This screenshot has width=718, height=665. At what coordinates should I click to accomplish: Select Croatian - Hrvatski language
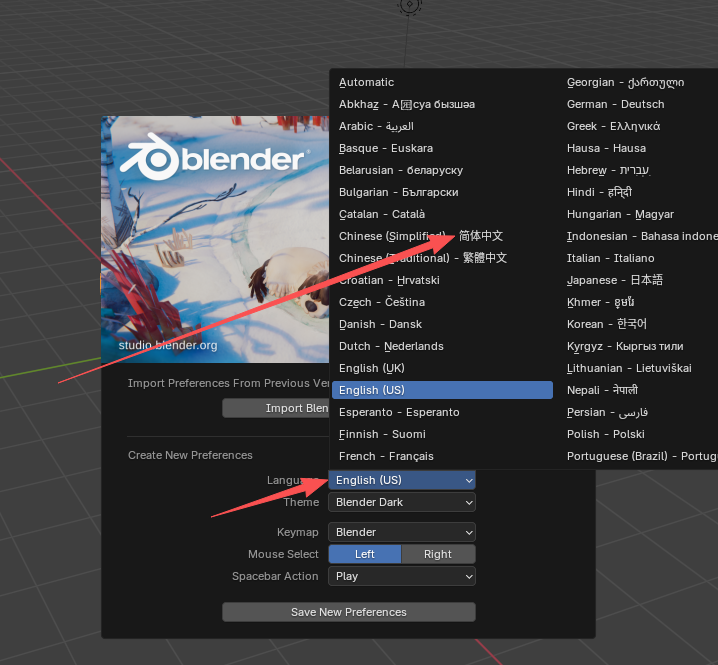(x=442, y=280)
